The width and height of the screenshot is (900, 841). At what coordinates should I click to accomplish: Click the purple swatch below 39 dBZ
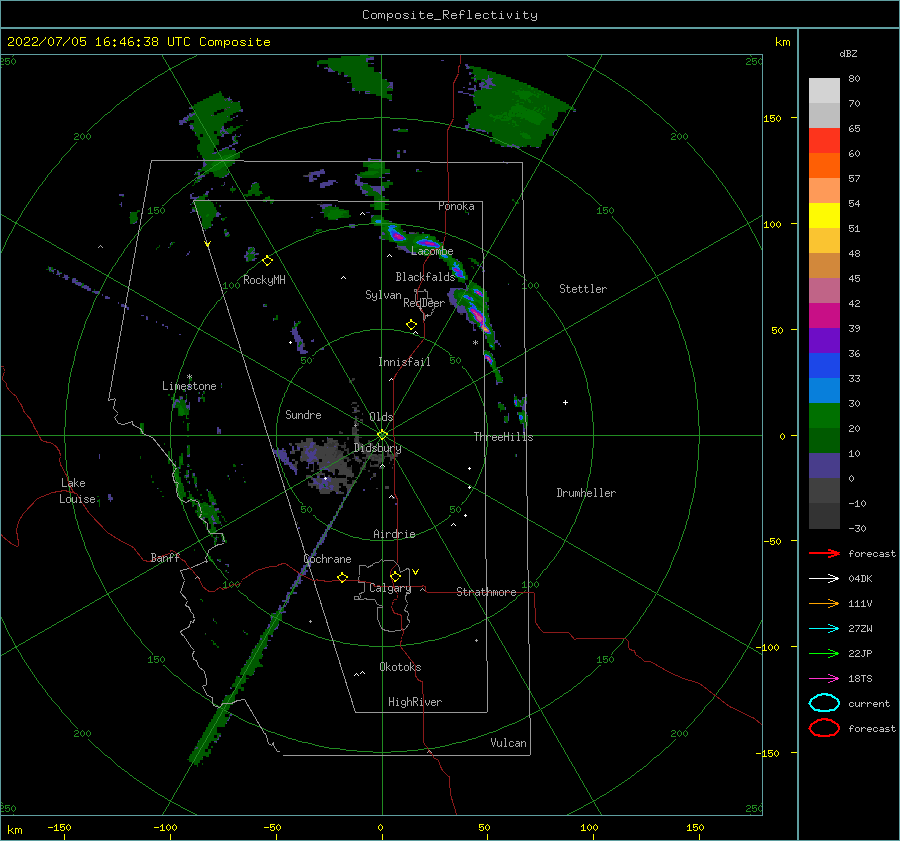[x=824, y=341]
